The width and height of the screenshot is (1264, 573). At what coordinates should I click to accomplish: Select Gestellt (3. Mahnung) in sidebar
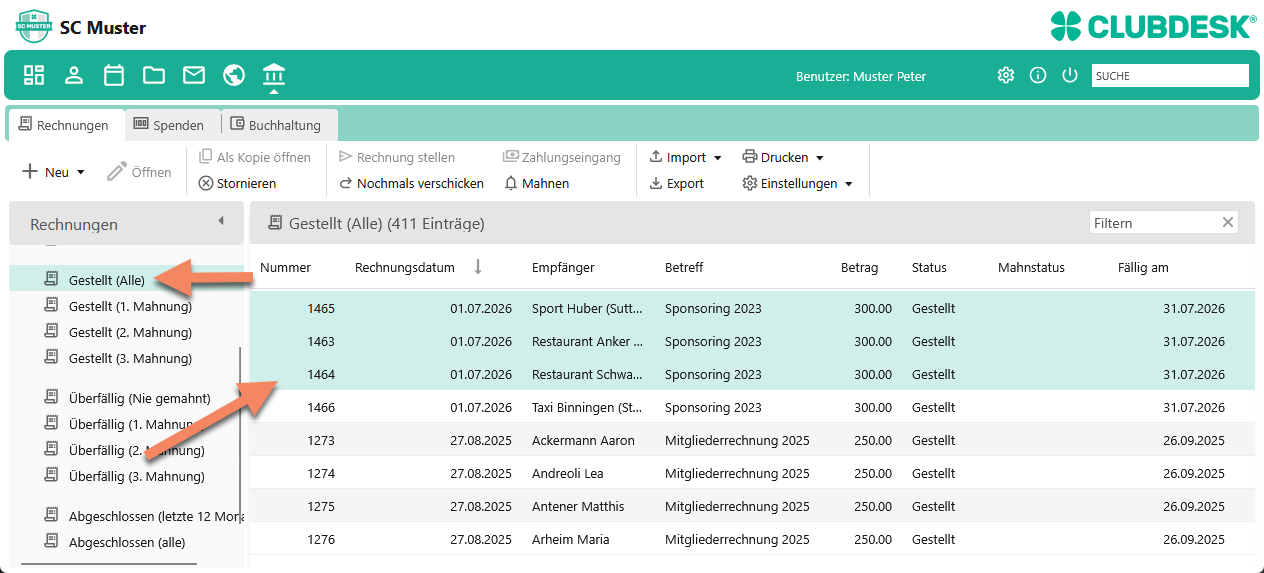[x=130, y=358]
